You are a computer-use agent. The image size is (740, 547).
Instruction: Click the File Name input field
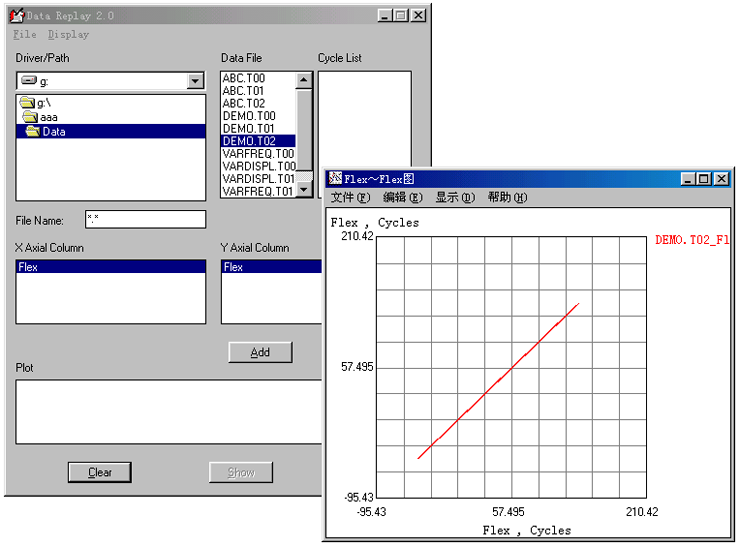tap(145, 219)
